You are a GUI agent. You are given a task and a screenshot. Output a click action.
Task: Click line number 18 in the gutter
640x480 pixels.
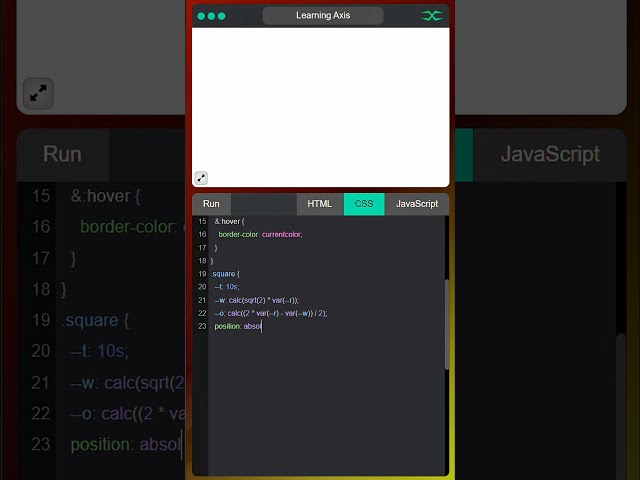click(x=202, y=261)
